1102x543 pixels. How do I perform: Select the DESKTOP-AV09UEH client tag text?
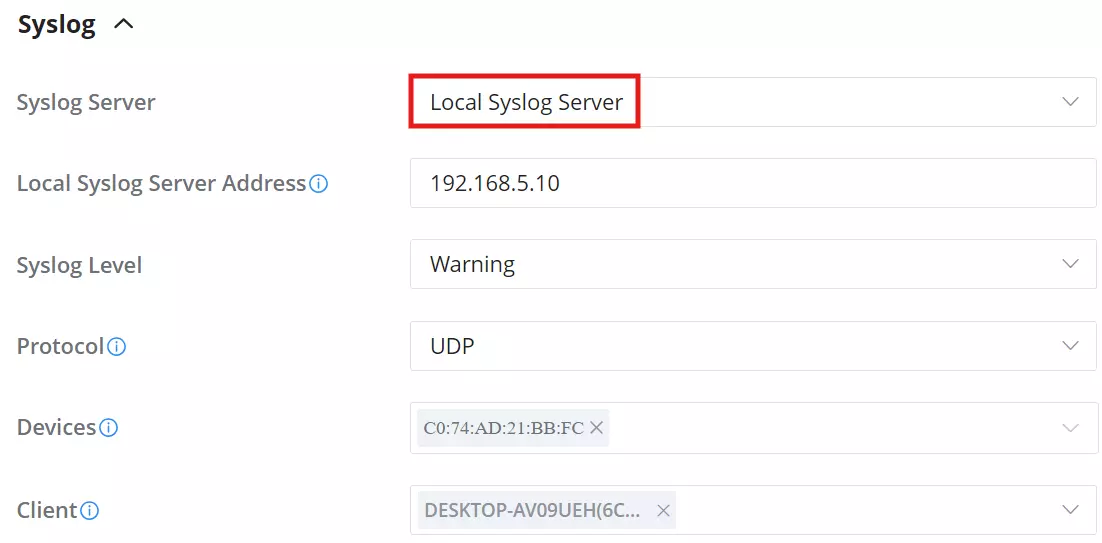click(x=533, y=511)
